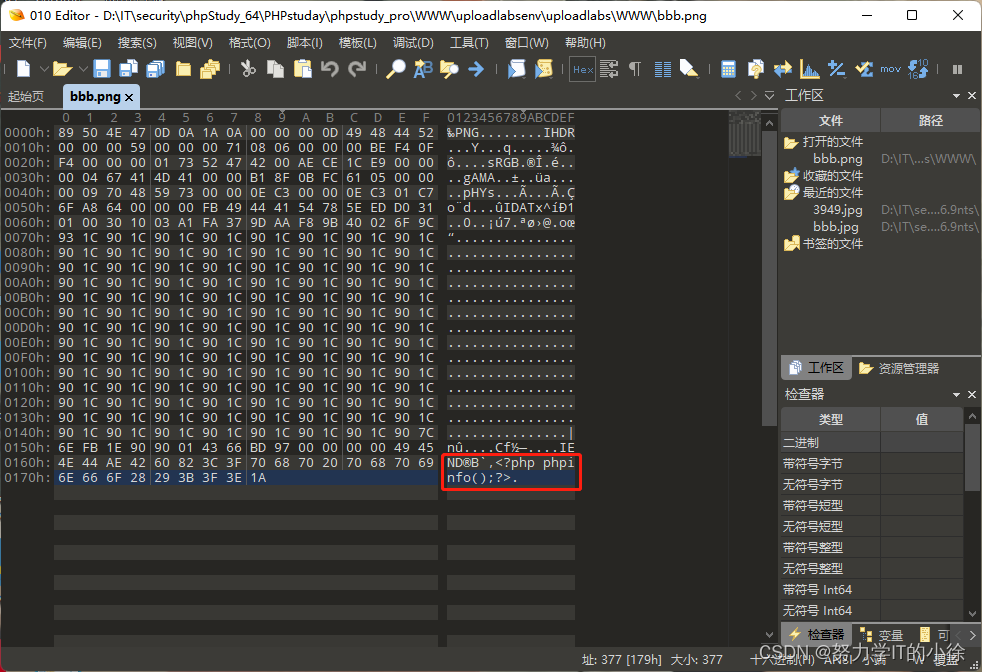Click the Copy icon
This screenshot has height=672, width=982.
275,68
